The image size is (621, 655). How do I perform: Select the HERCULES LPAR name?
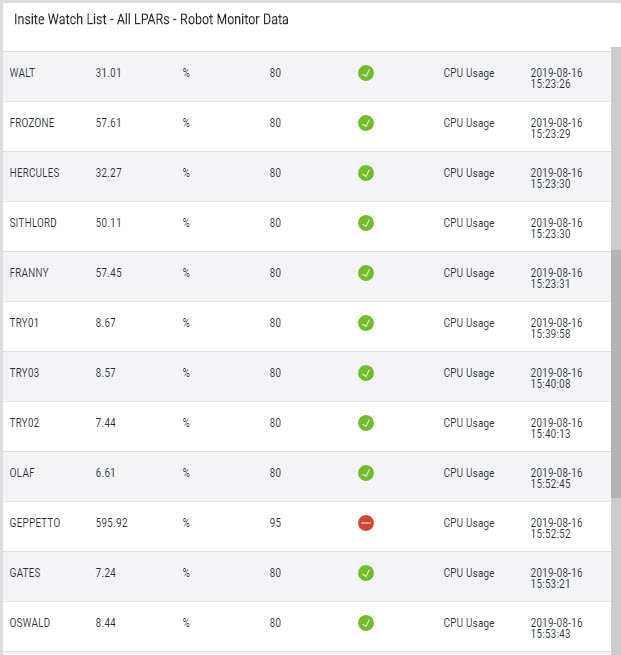tap(34, 173)
